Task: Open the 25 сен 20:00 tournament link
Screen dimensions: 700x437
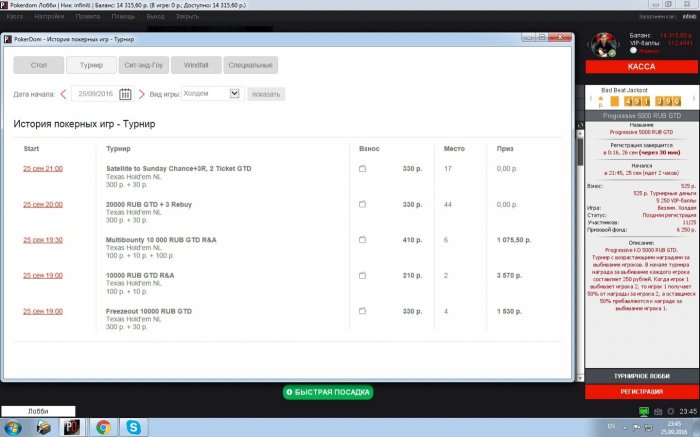Action: [x=43, y=204]
